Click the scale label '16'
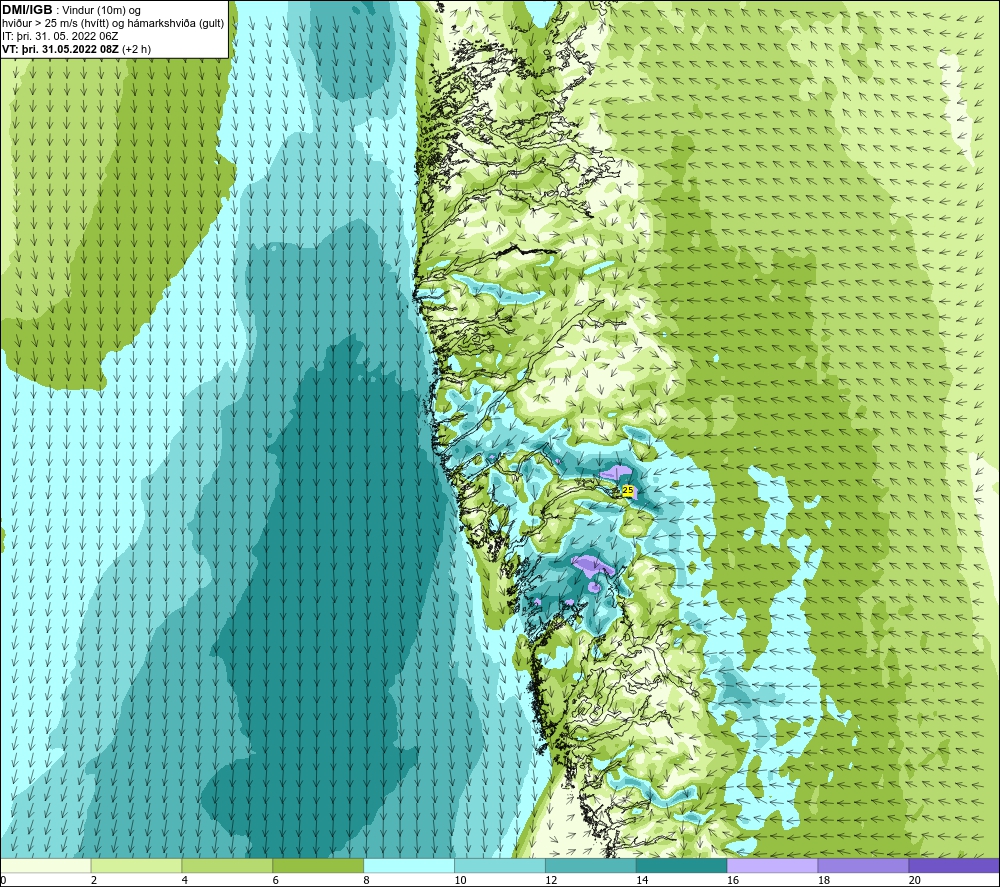1000x887 pixels. click(733, 880)
